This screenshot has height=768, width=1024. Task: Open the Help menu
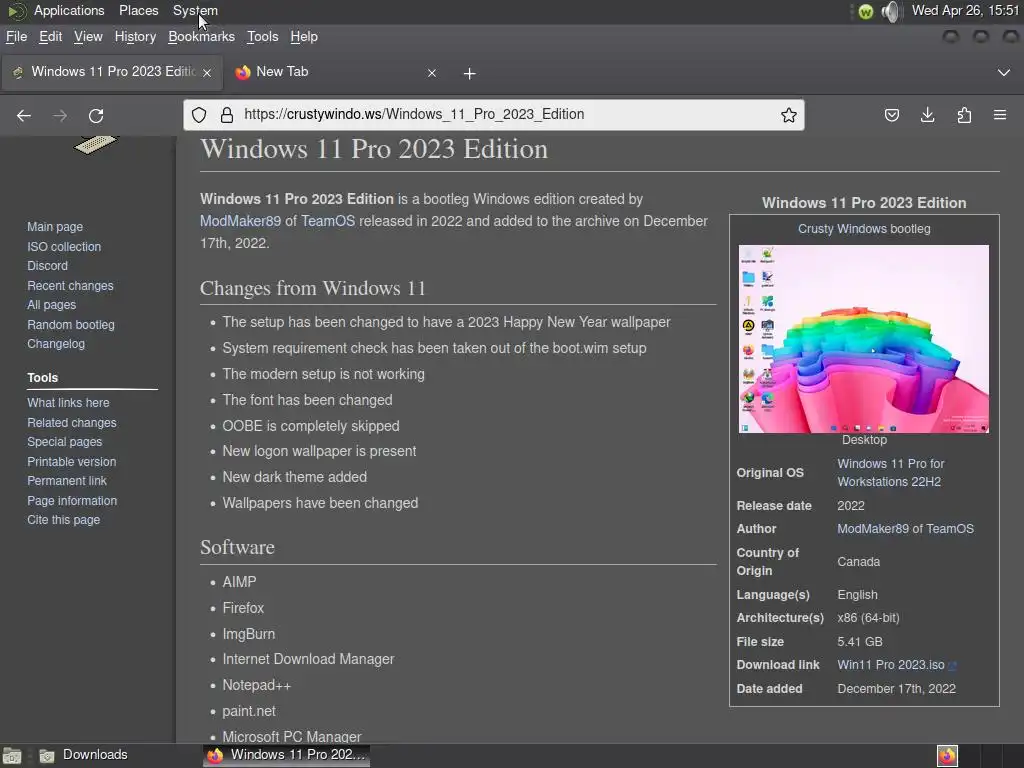coord(304,37)
